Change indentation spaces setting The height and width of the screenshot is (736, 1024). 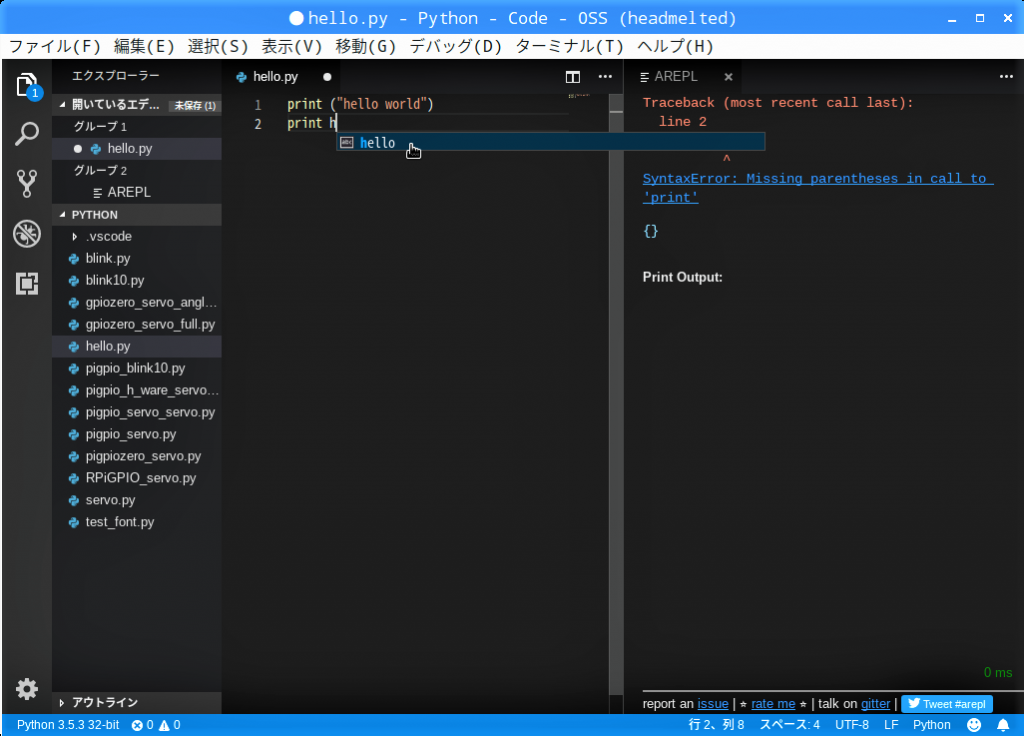click(x=789, y=725)
